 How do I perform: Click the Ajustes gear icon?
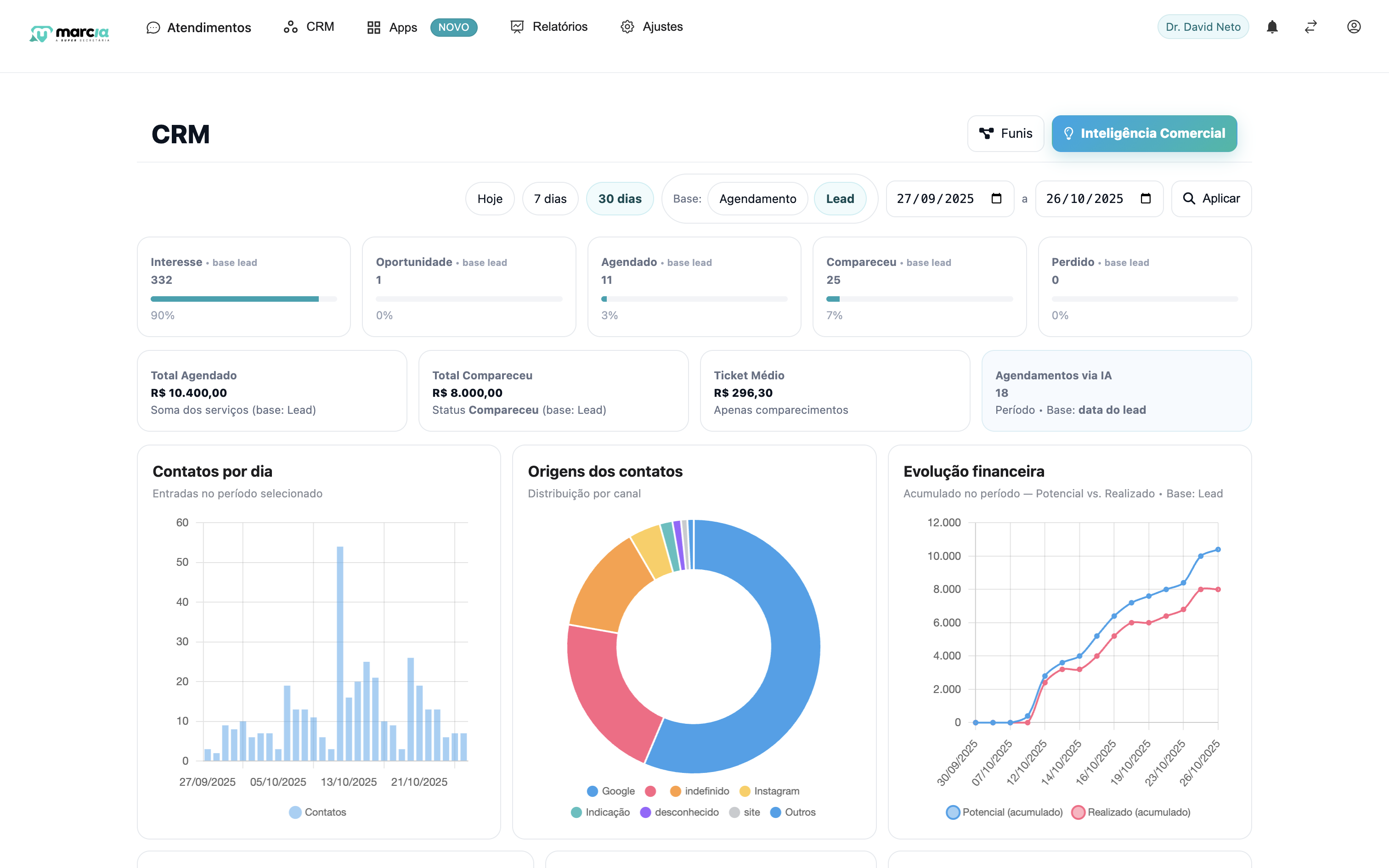click(627, 27)
